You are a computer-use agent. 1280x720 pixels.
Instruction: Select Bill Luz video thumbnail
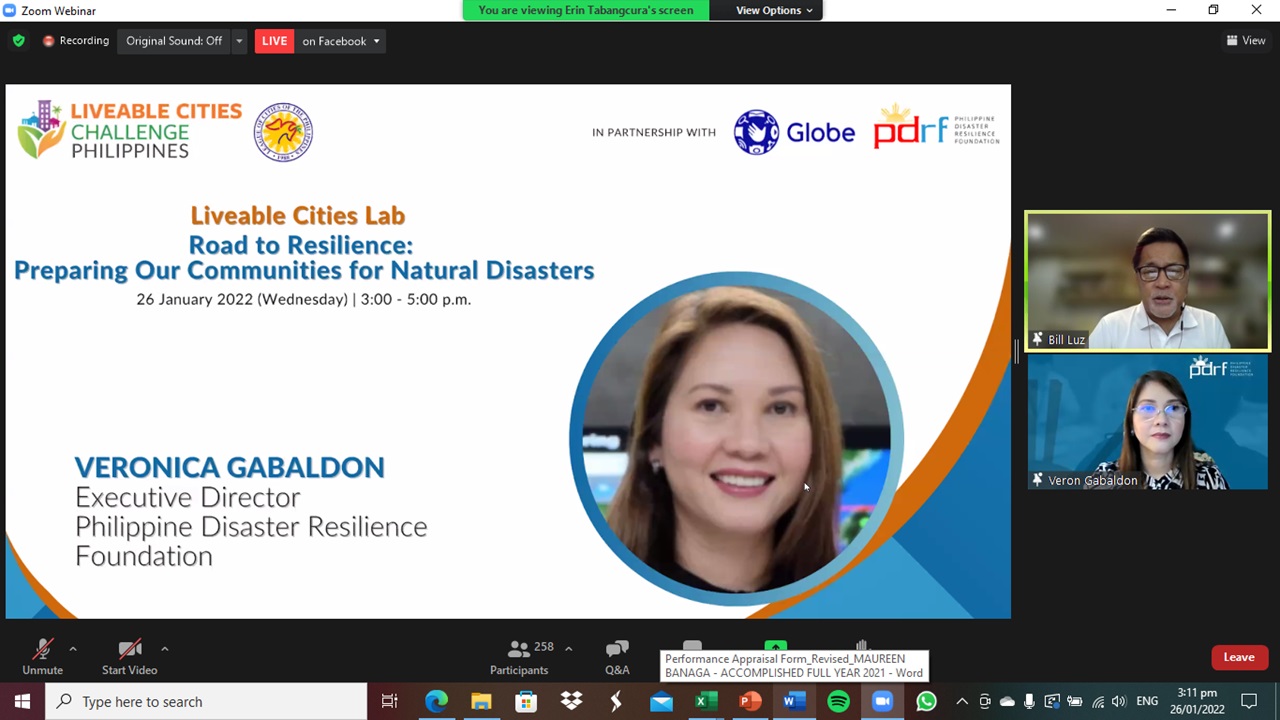point(1148,281)
